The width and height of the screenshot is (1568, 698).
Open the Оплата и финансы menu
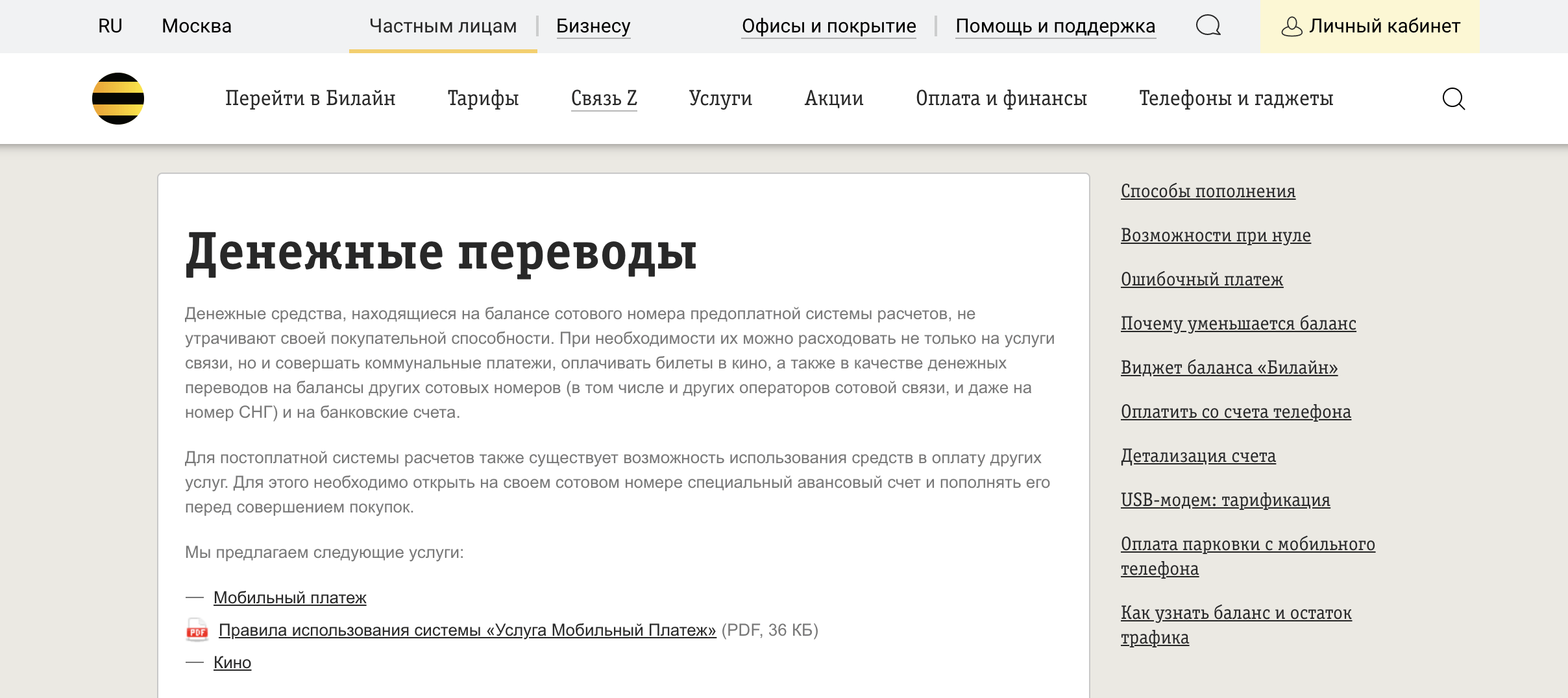[x=1000, y=98]
